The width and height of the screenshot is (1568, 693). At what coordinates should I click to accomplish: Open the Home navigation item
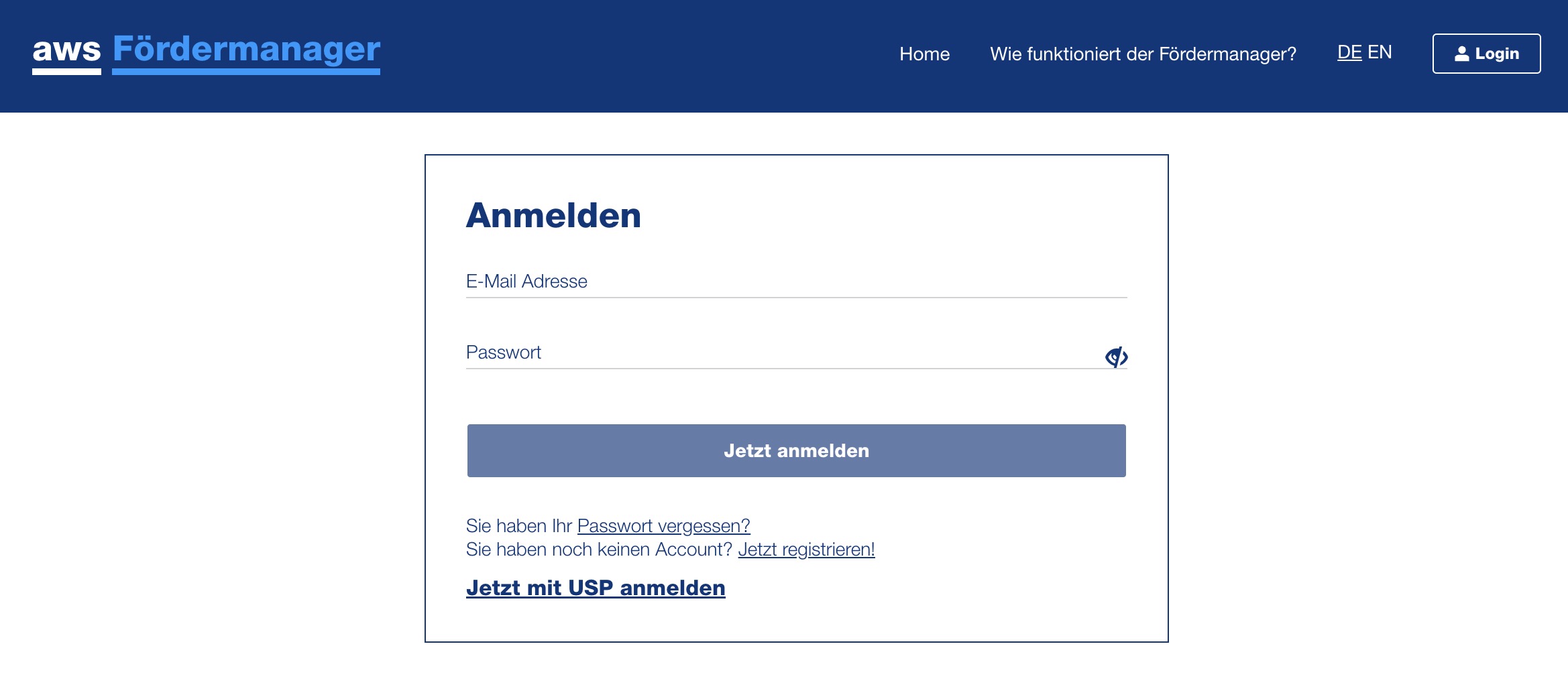point(924,54)
